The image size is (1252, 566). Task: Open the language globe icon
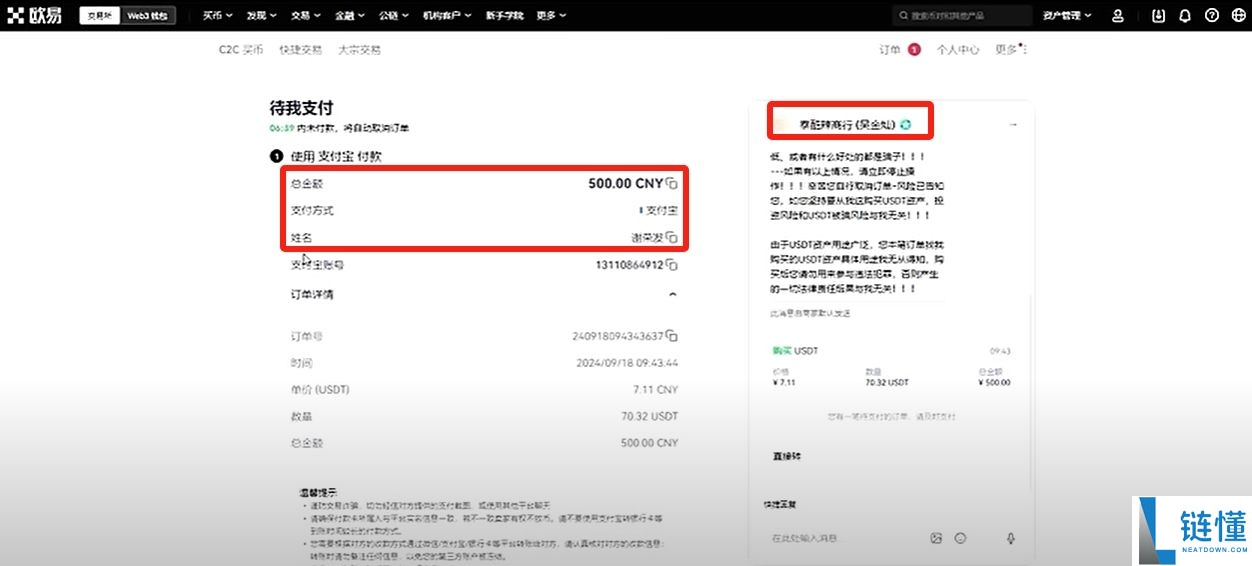[1238, 16]
